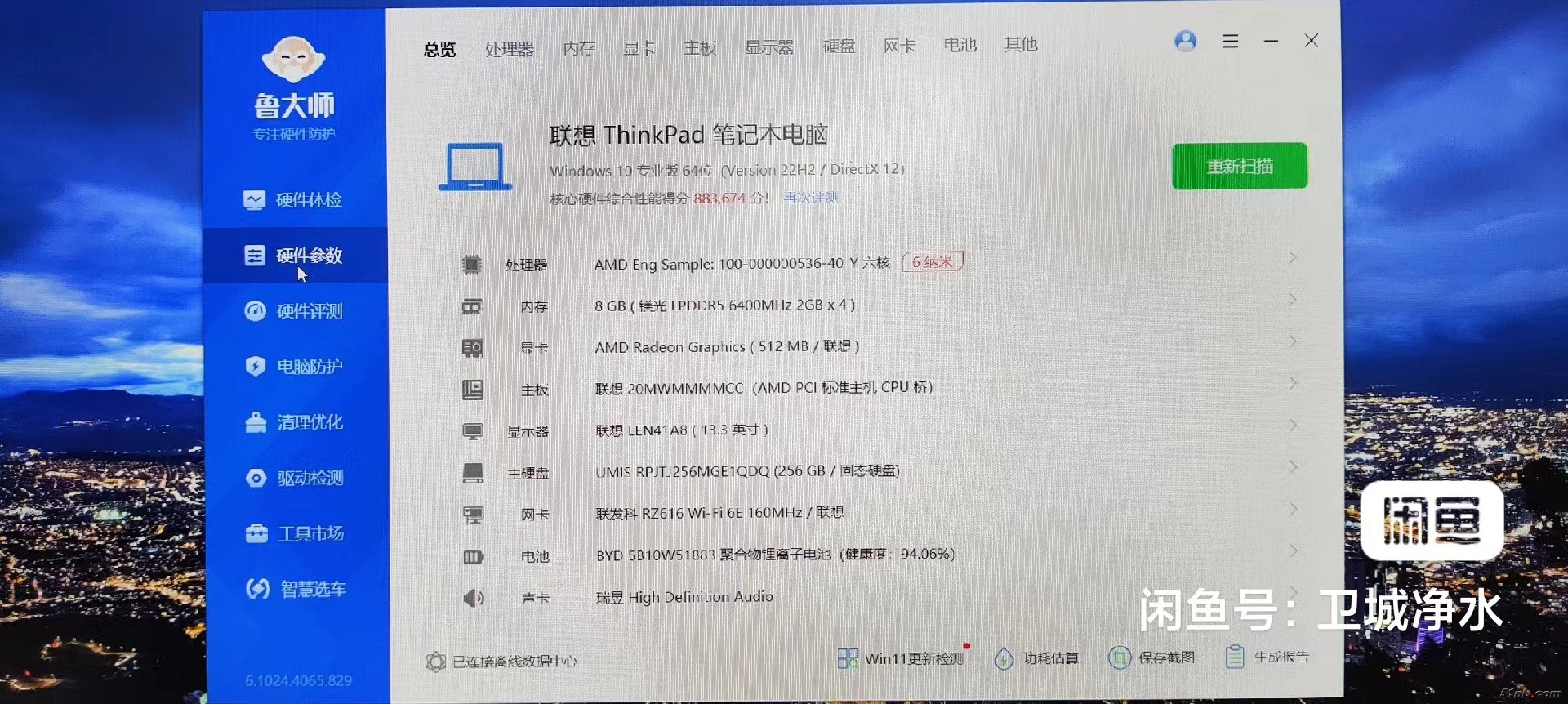
Task: Click the 驱动检测 sidebar icon
Action: pos(256,478)
